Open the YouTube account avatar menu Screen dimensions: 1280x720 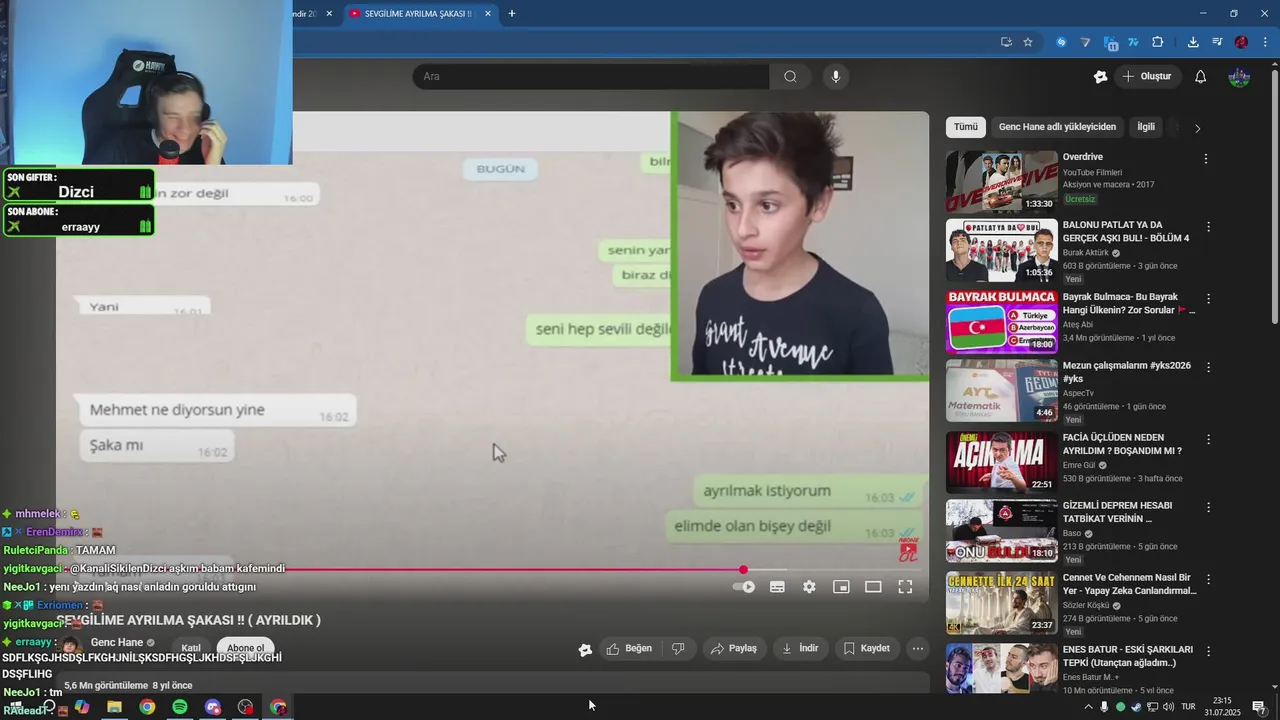[1239, 77]
